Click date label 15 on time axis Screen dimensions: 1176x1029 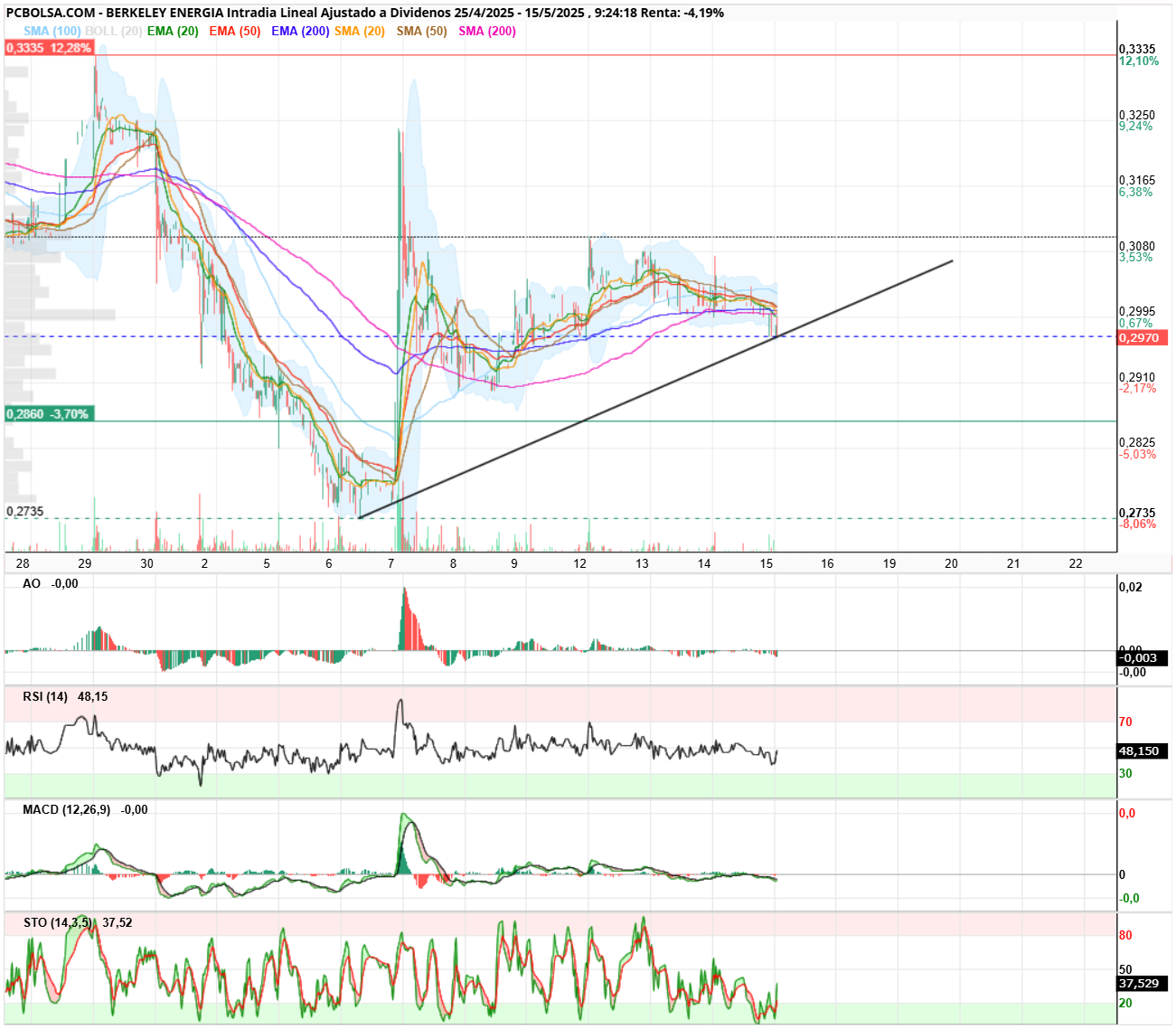(x=767, y=563)
